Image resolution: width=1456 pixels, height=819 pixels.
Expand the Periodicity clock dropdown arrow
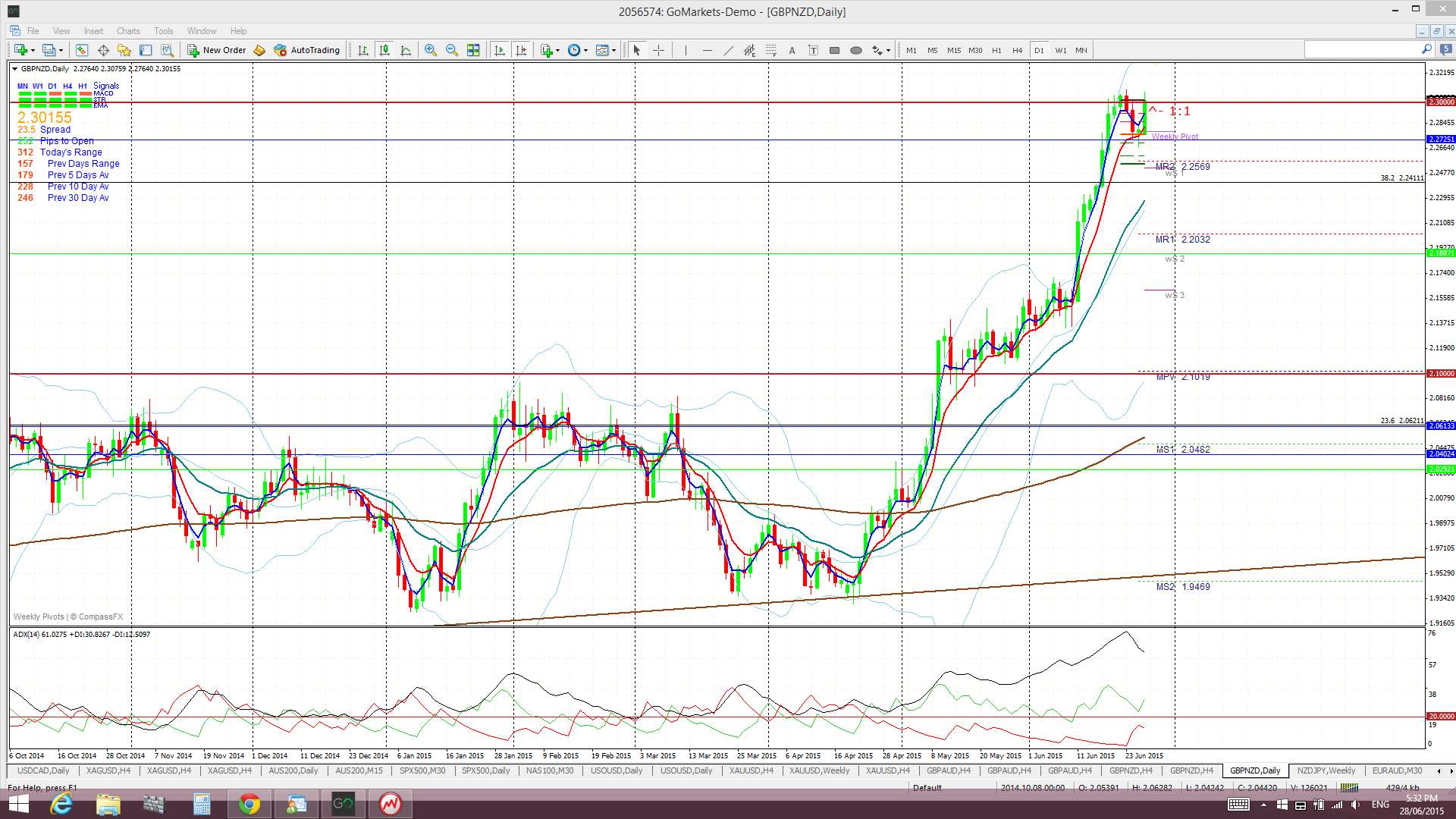point(585,50)
